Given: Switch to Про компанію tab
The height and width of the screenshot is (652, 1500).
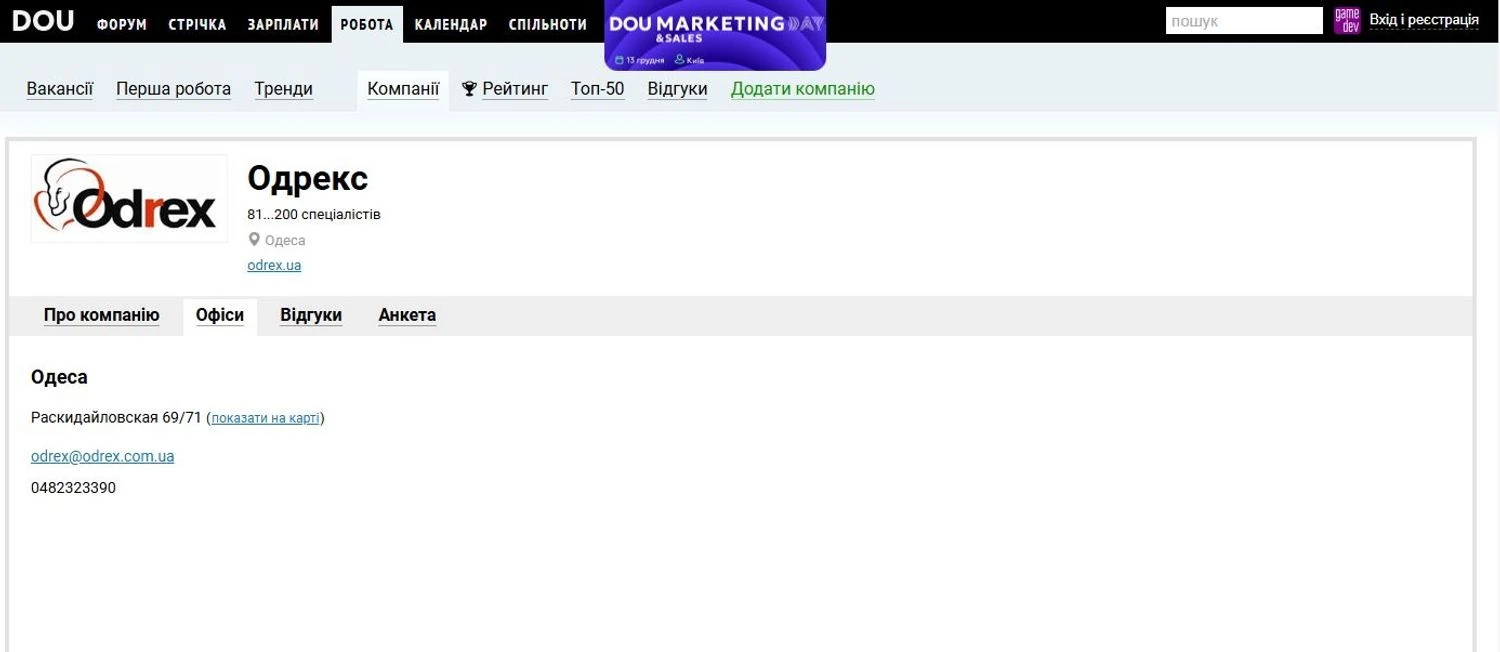Looking at the screenshot, I should [101, 315].
